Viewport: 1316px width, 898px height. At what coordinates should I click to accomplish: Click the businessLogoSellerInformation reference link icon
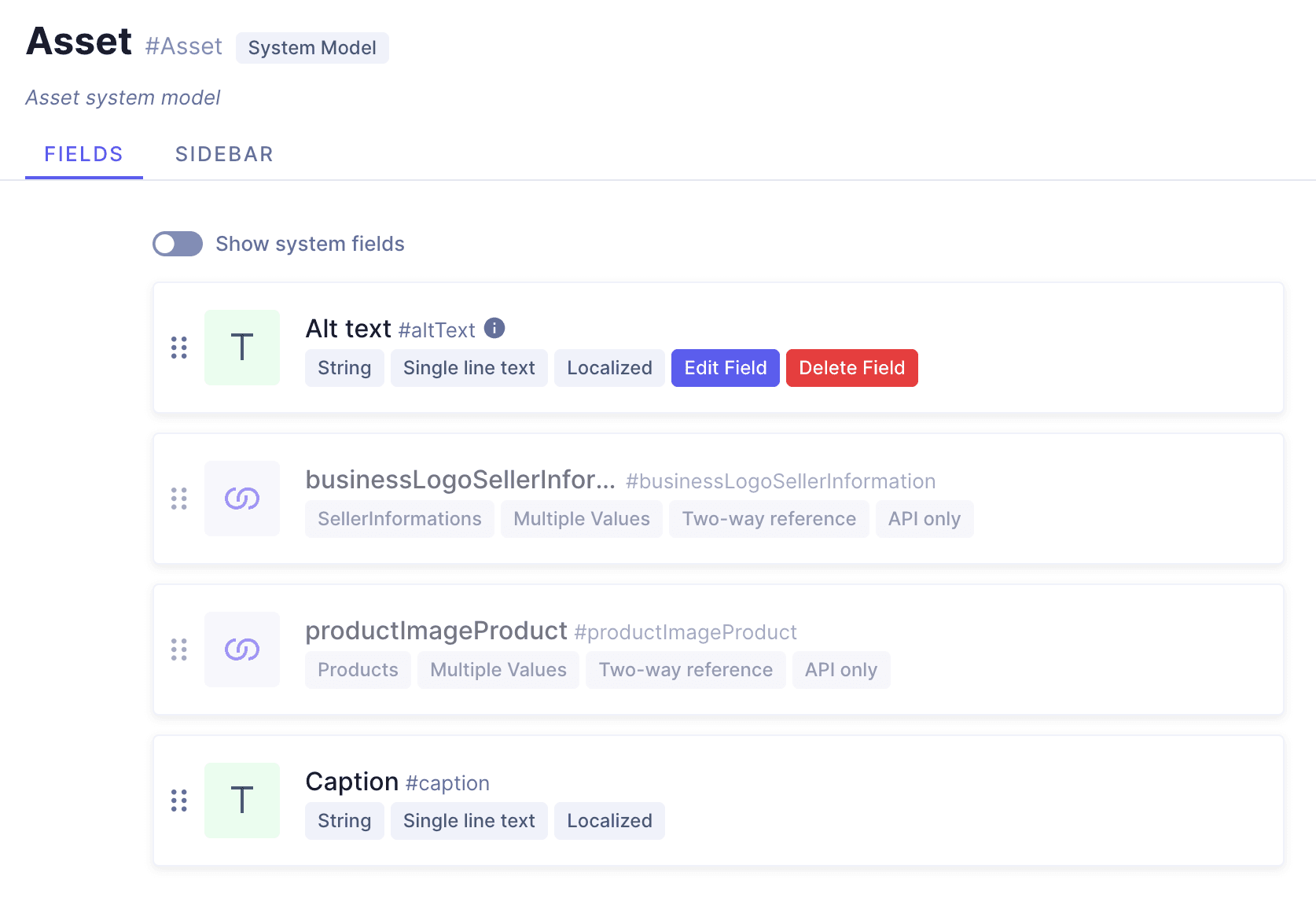tap(242, 499)
